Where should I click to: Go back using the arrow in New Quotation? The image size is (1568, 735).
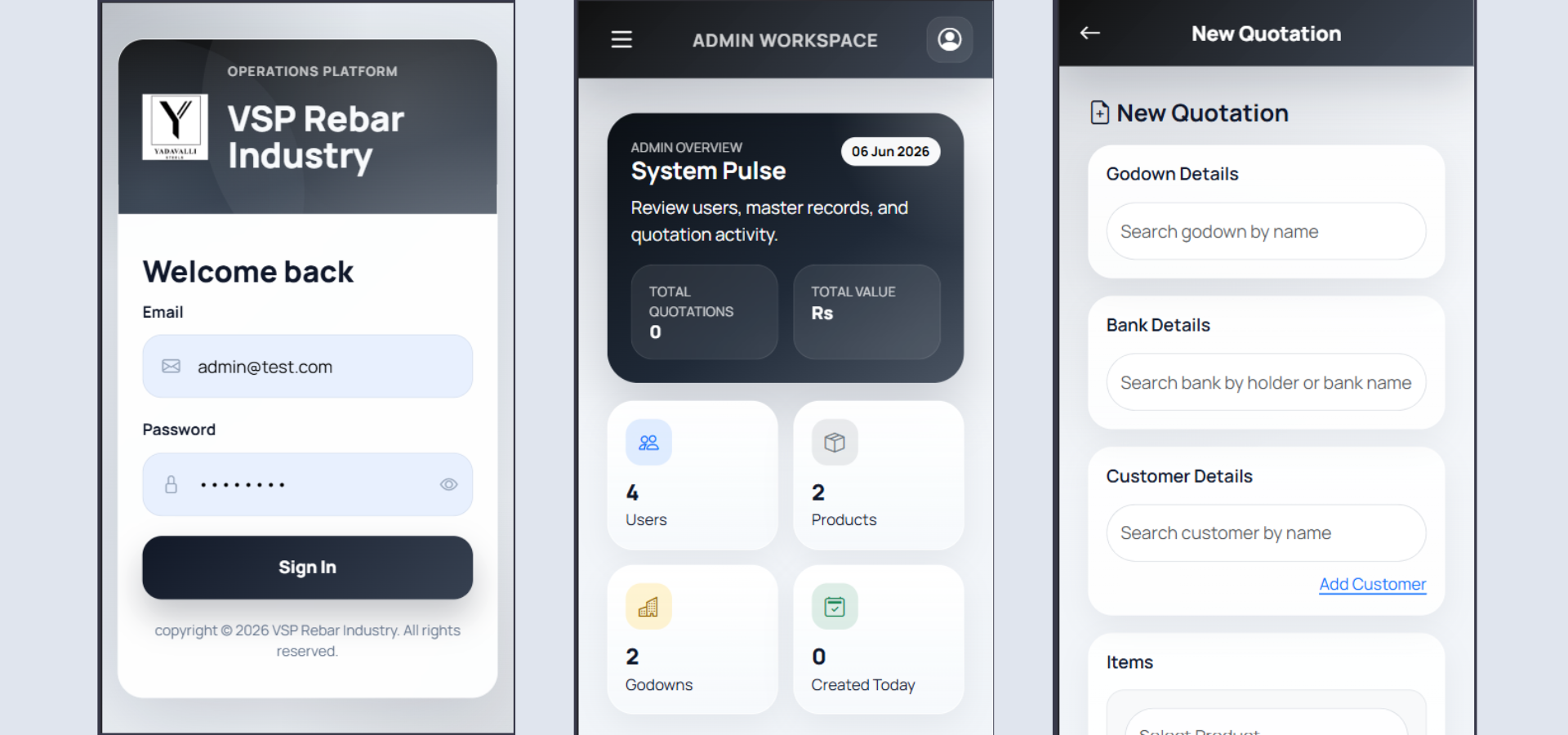point(1090,33)
